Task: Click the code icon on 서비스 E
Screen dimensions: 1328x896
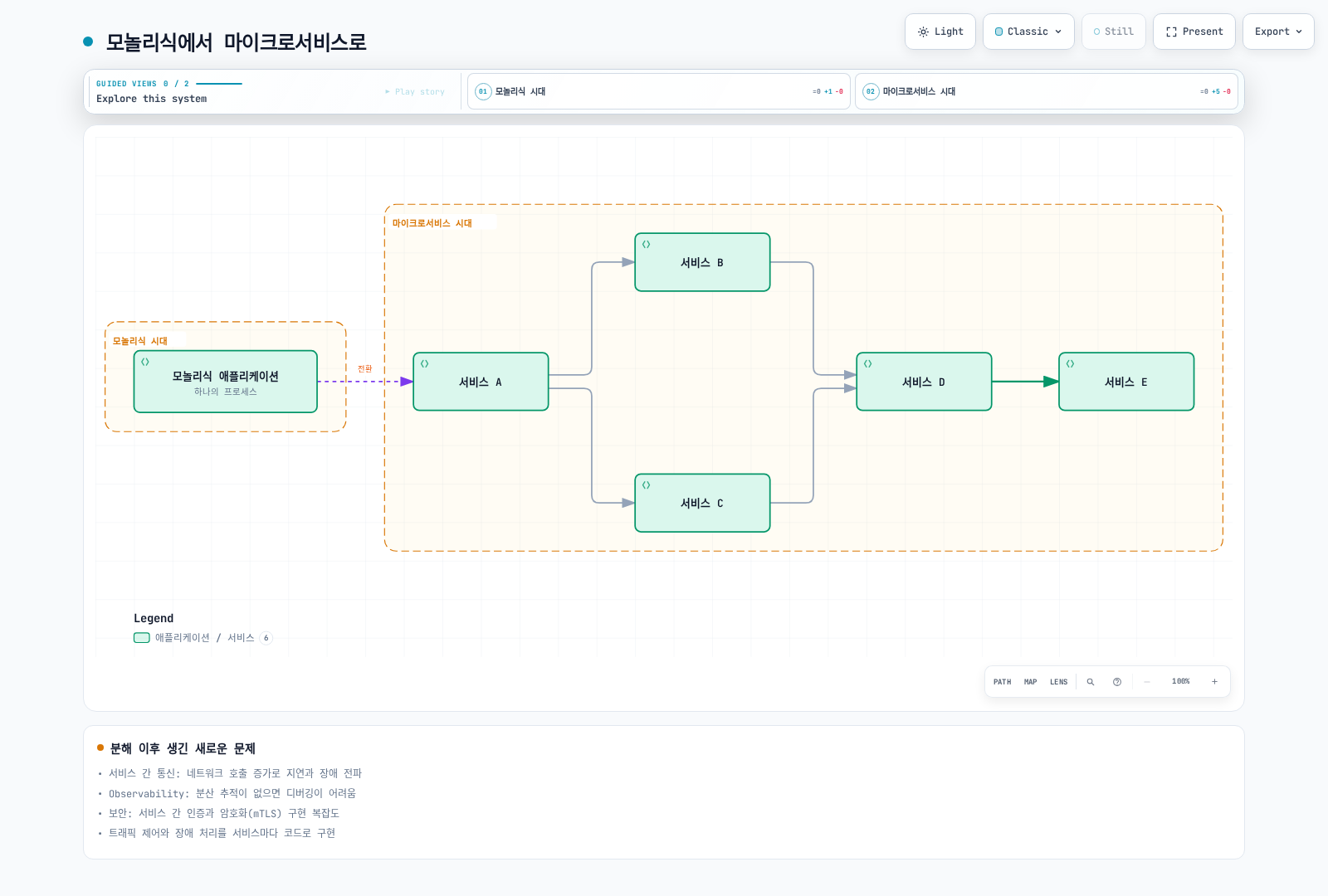Action: (x=1070, y=363)
